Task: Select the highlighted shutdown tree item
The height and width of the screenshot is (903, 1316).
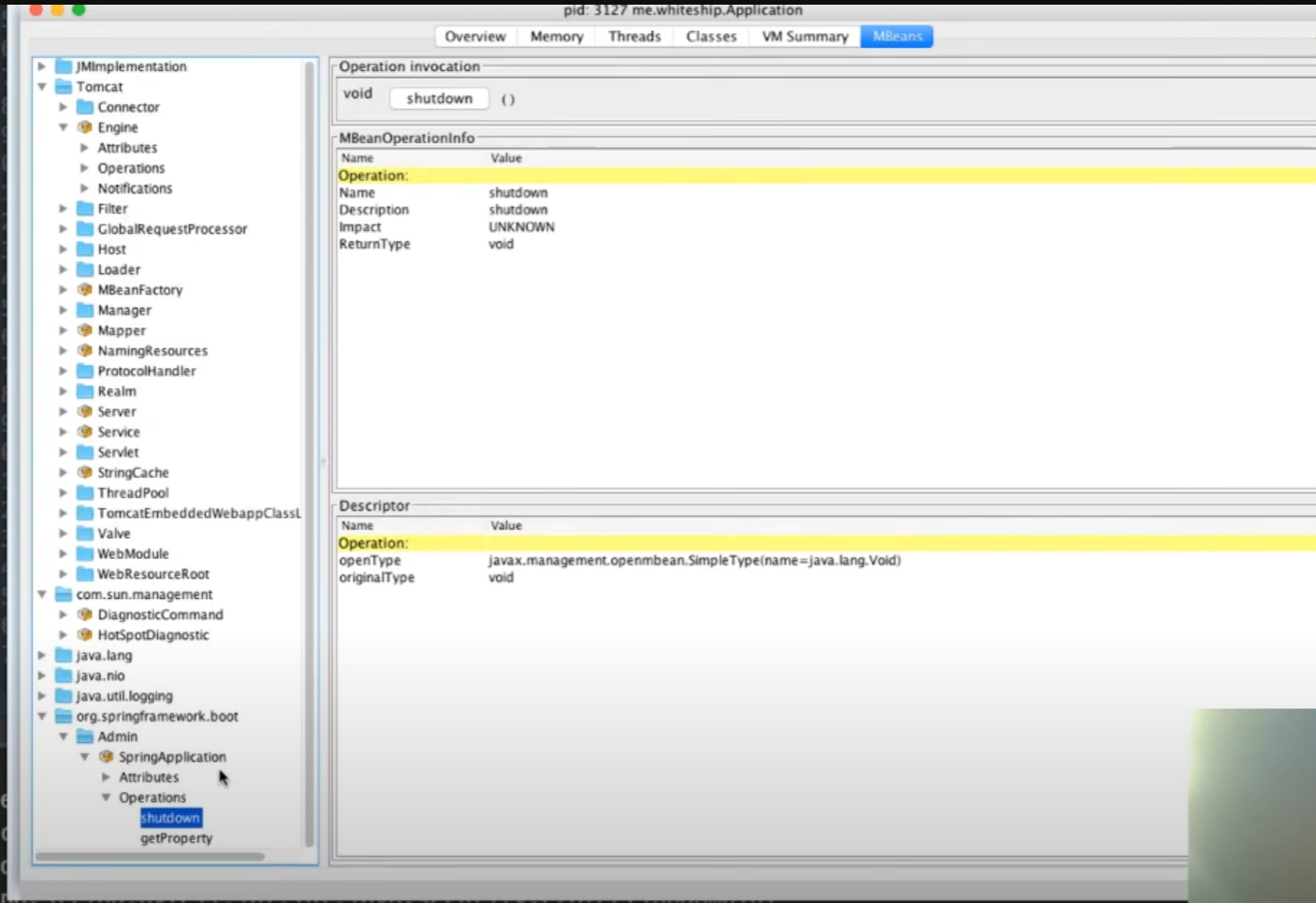Action: click(x=170, y=818)
